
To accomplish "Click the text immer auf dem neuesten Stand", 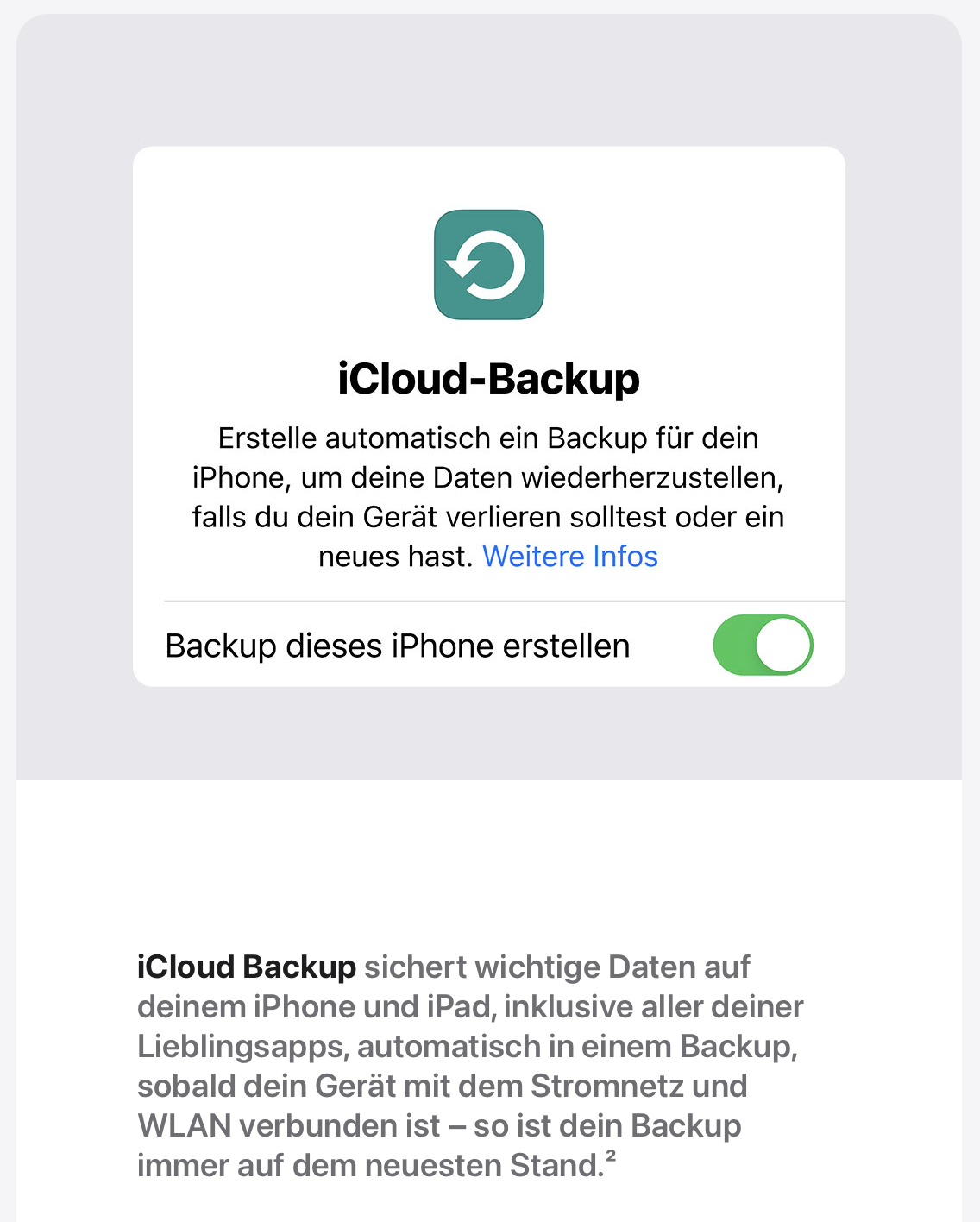I will (x=369, y=1166).
